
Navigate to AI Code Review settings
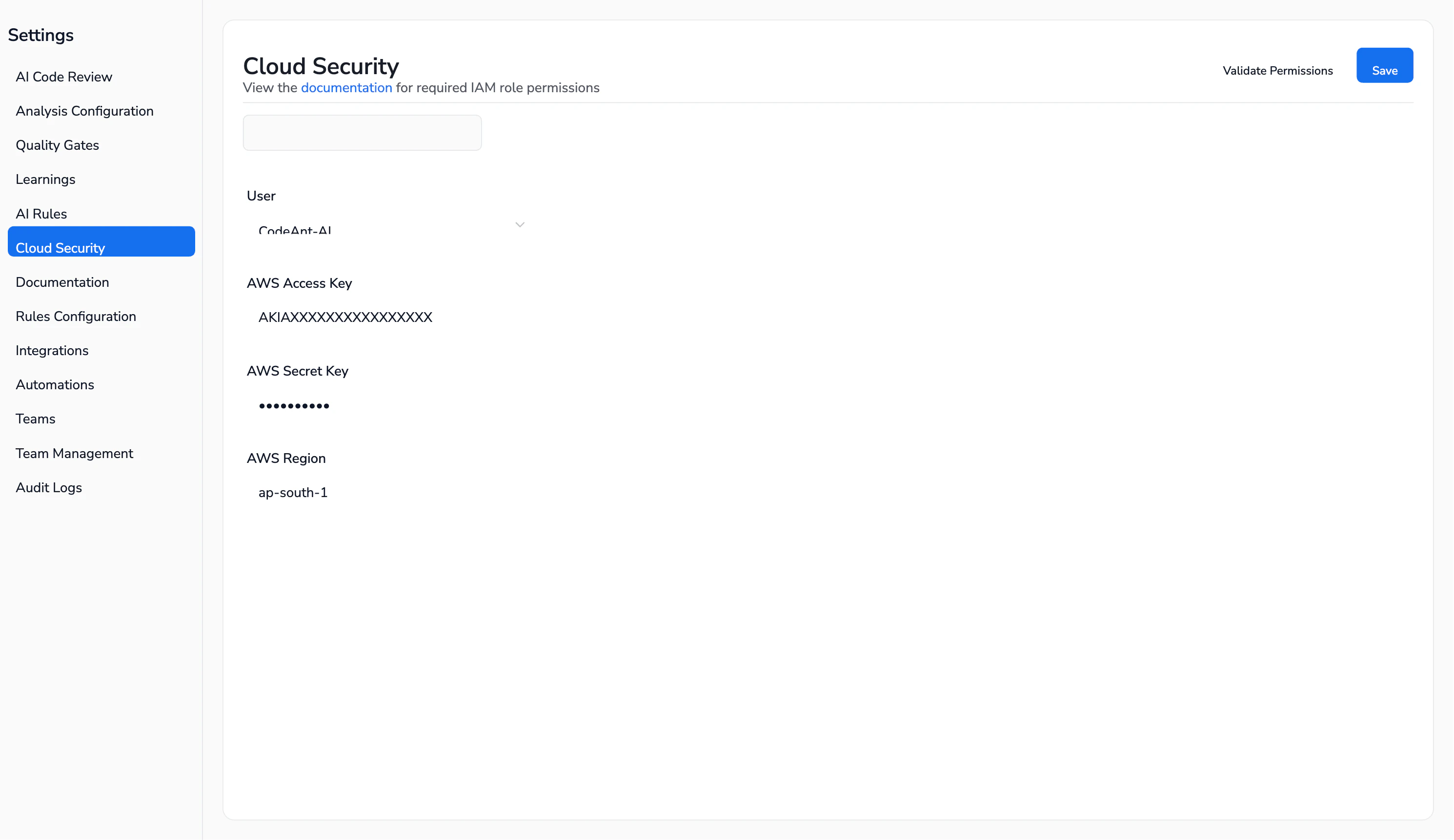(63, 76)
